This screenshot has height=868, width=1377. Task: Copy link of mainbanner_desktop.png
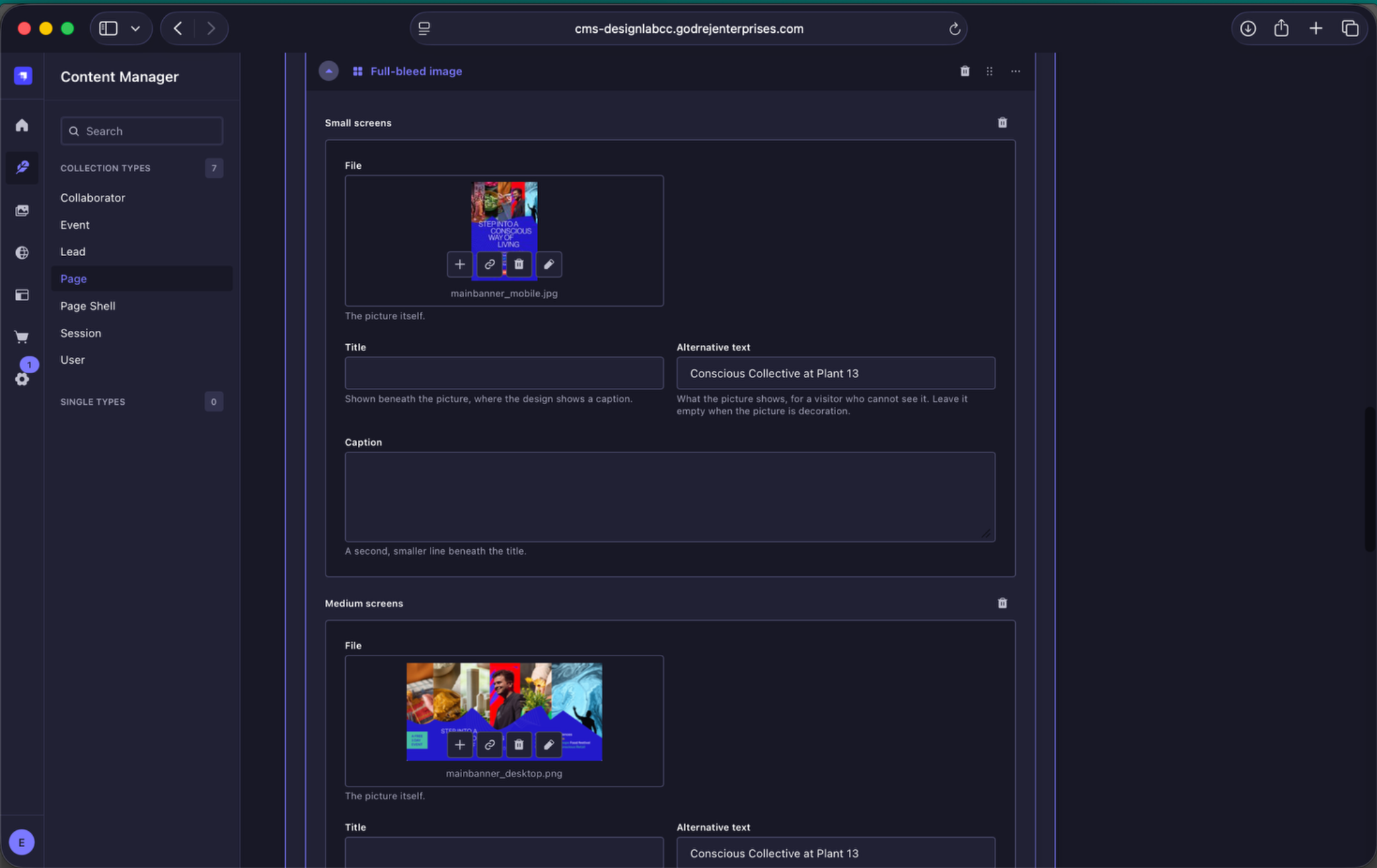click(x=489, y=744)
